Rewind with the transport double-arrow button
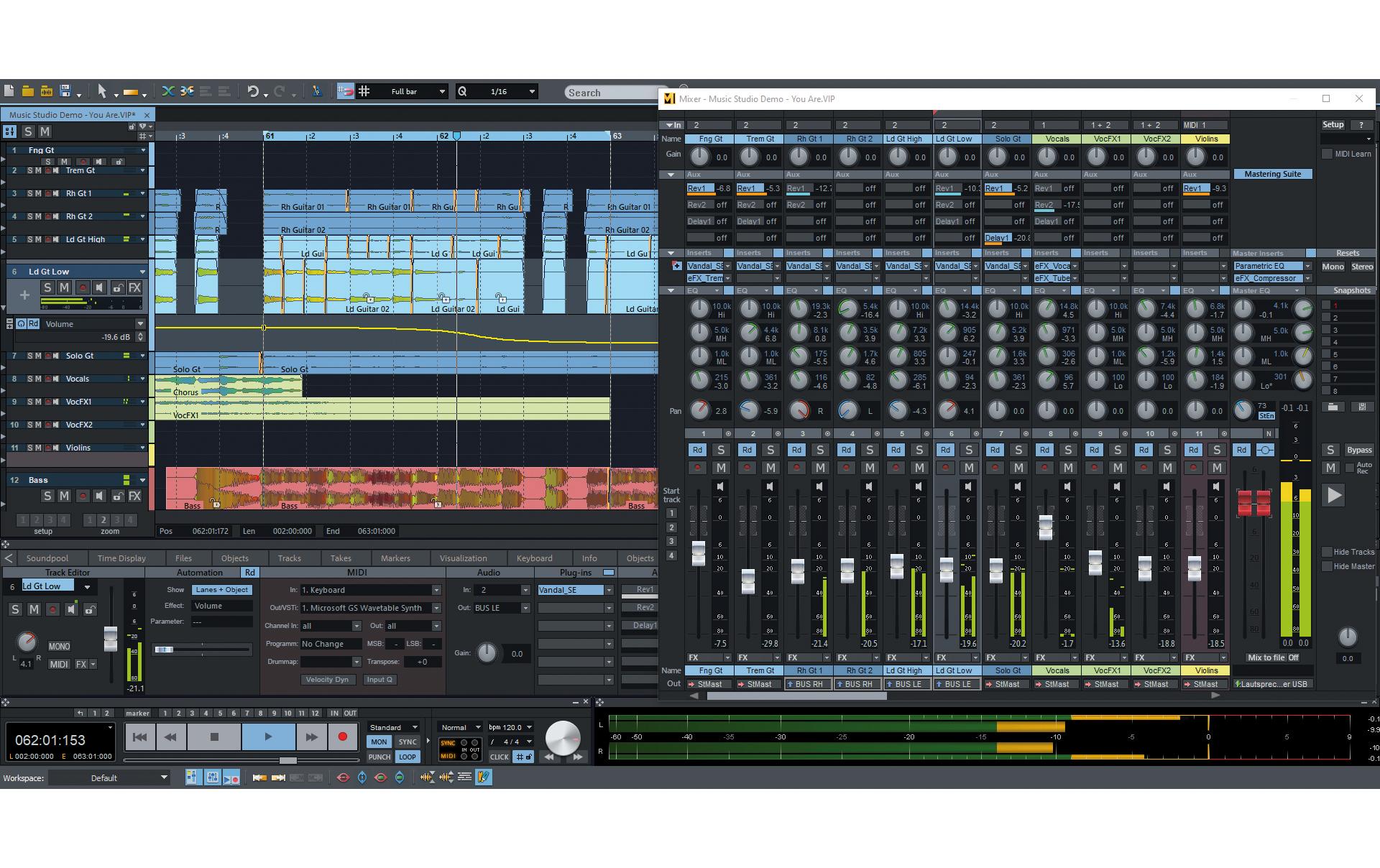Screen dimensions: 1380x868 (x=171, y=737)
